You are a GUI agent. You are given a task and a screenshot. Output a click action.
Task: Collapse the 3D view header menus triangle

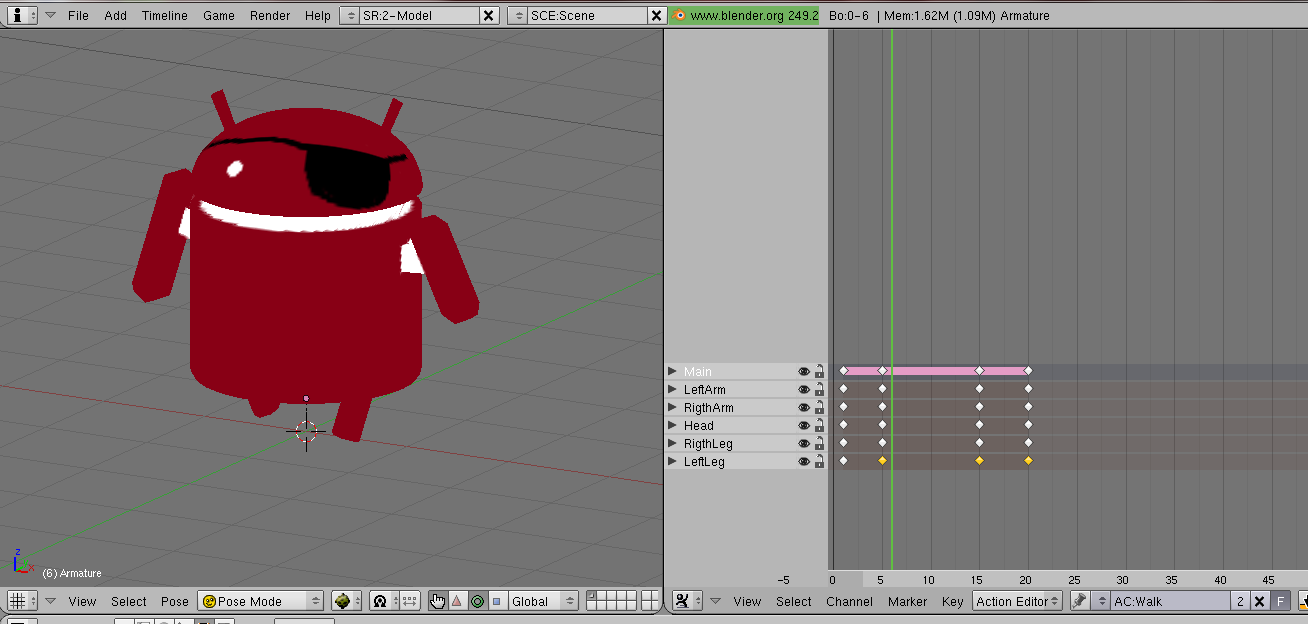(x=50, y=601)
